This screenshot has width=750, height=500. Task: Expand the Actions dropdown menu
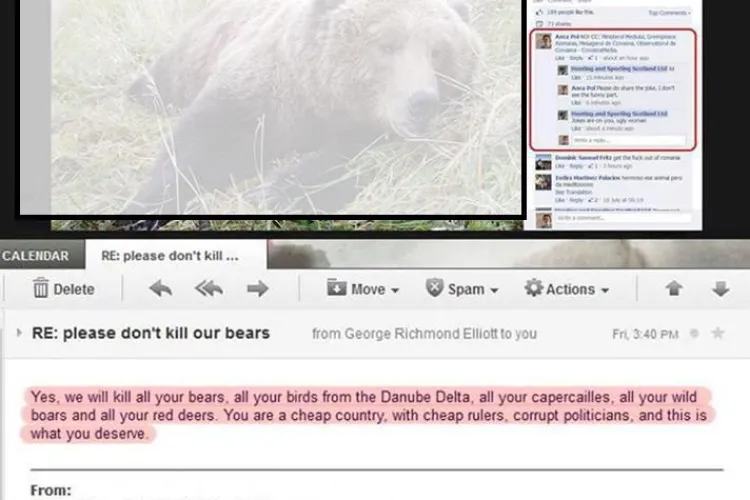[605, 290]
